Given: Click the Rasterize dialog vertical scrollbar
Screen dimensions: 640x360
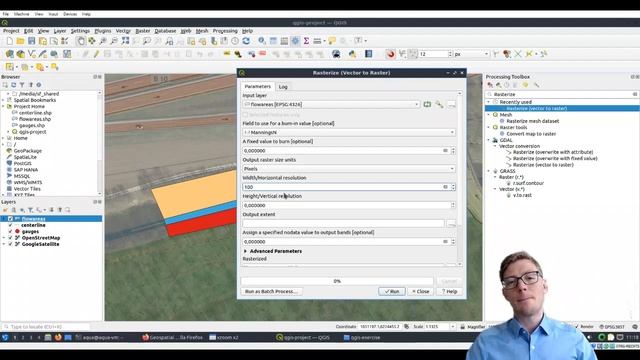Looking at the screenshot, I should tap(460, 180).
